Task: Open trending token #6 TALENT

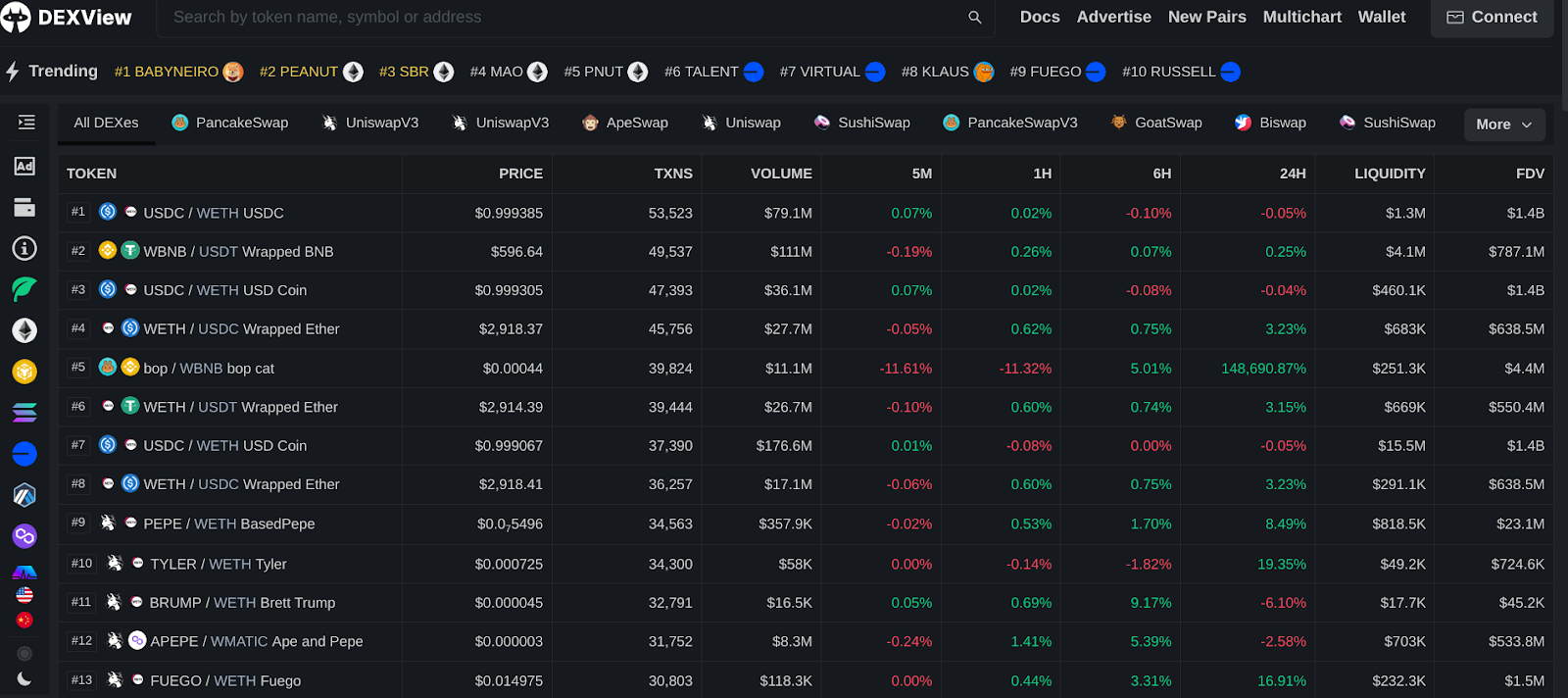Action: [713, 72]
